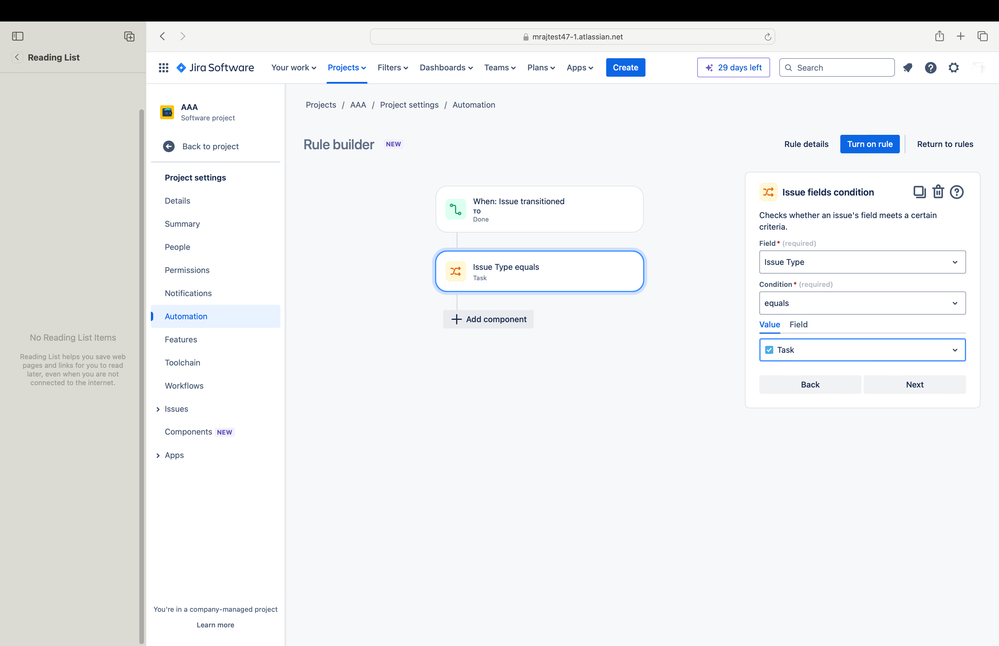This screenshot has height=646, width=999.
Task: Open Rule details
Action: (x=806, y=144)
